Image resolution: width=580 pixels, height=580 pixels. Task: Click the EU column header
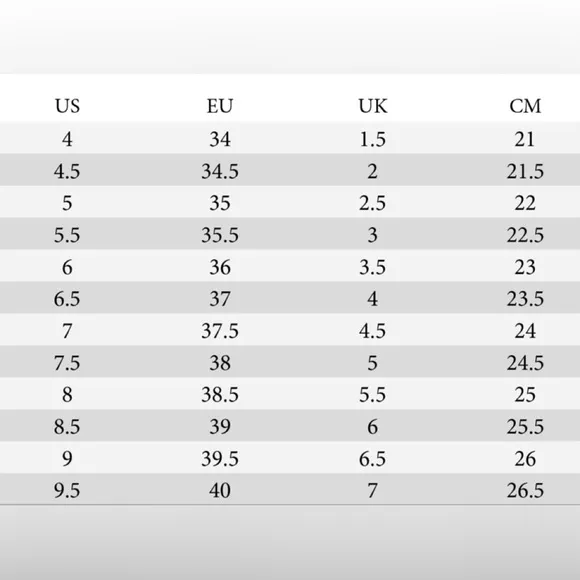[x=220, y=106]
